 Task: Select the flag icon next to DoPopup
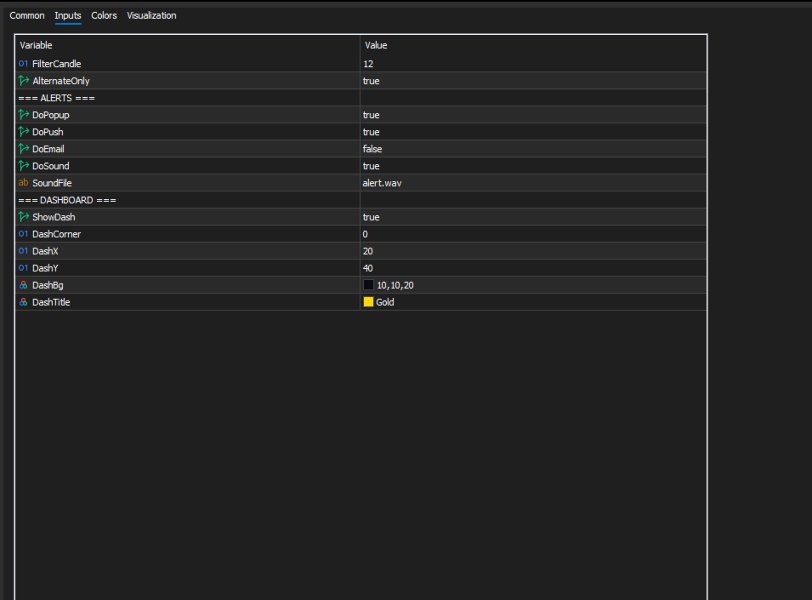coord(22,114)
